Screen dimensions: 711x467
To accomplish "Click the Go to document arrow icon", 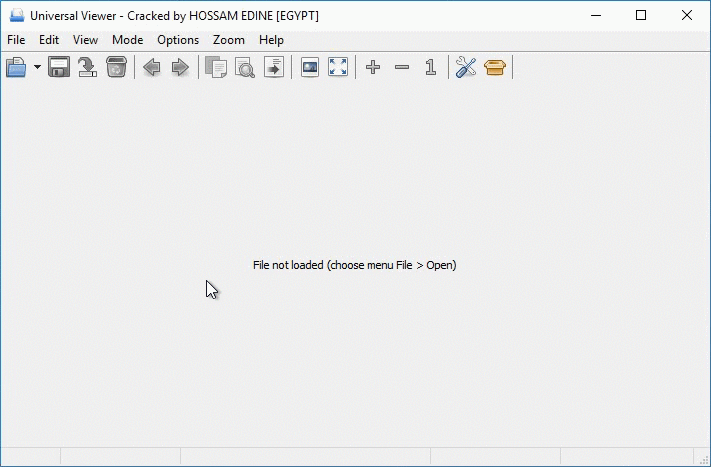I will tap(274, 67).
